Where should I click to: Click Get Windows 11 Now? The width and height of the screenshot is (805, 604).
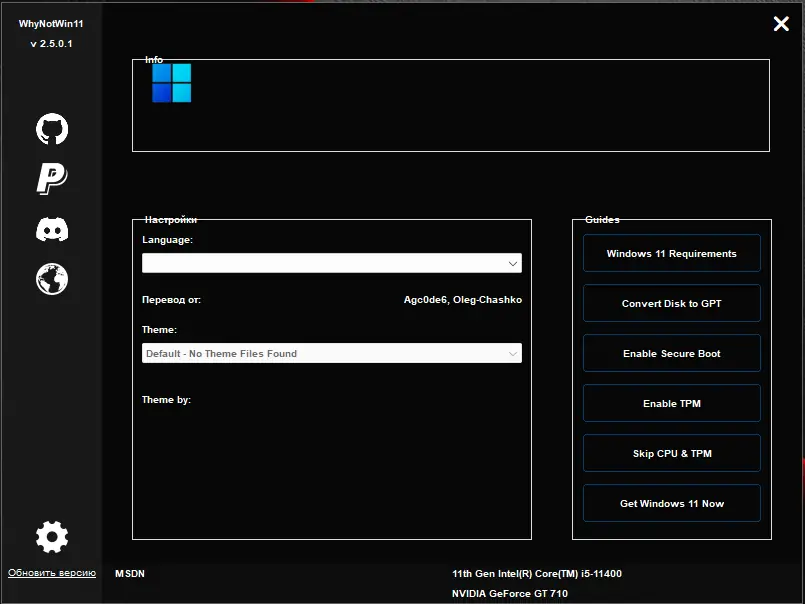click(672, 503)
